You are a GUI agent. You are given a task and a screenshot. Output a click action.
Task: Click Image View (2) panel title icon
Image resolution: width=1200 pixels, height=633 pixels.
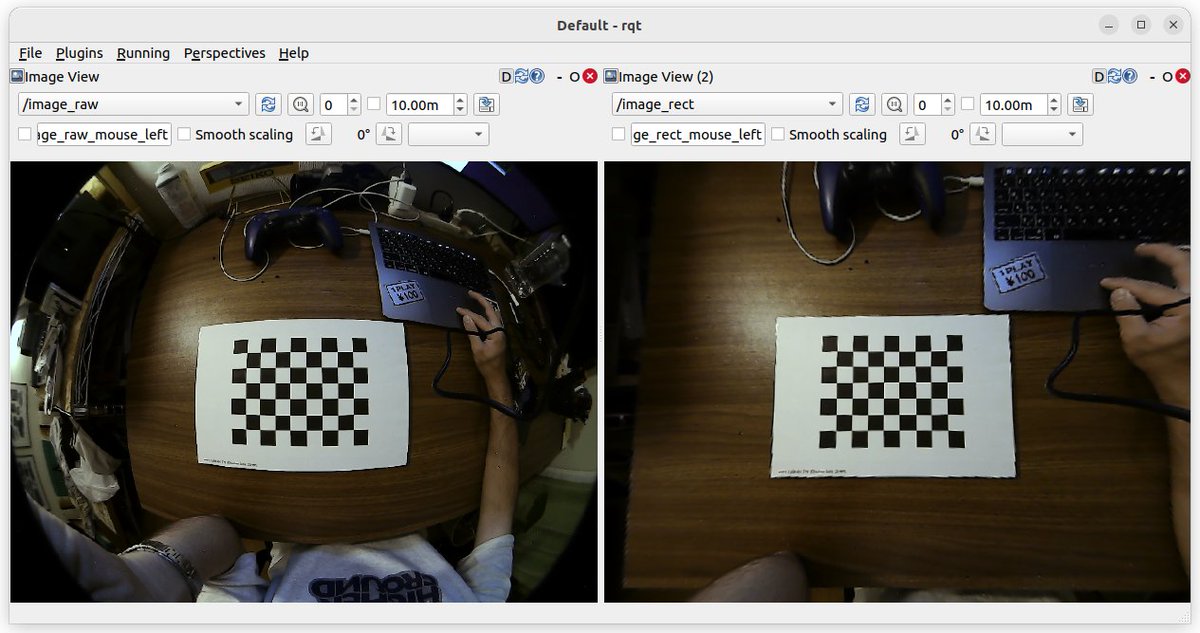coord(611,76)
